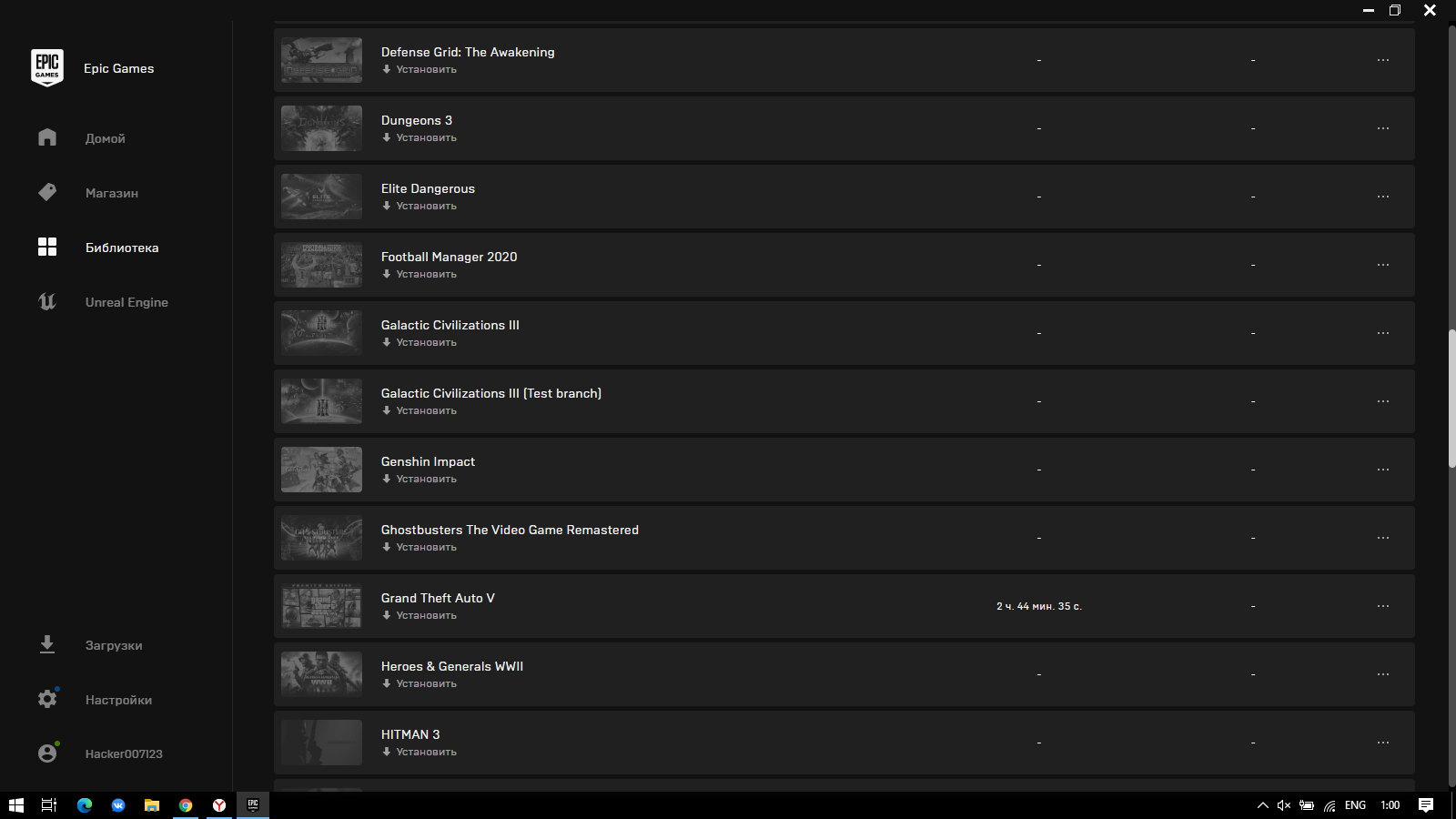Open the Загрузки downloads arrow icon

click(47, 644)
